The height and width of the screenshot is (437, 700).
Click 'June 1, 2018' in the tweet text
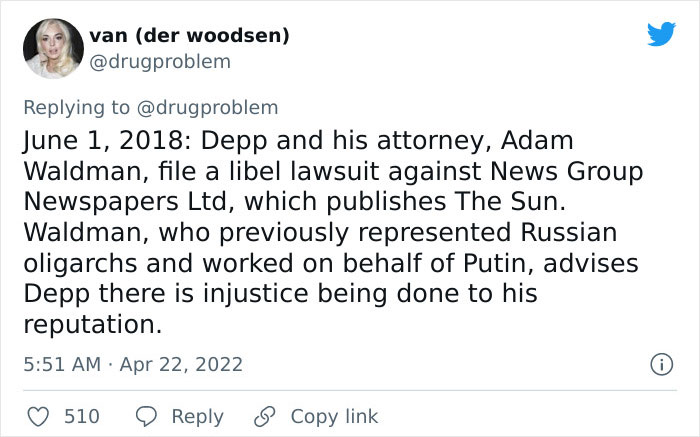point(104,141)
